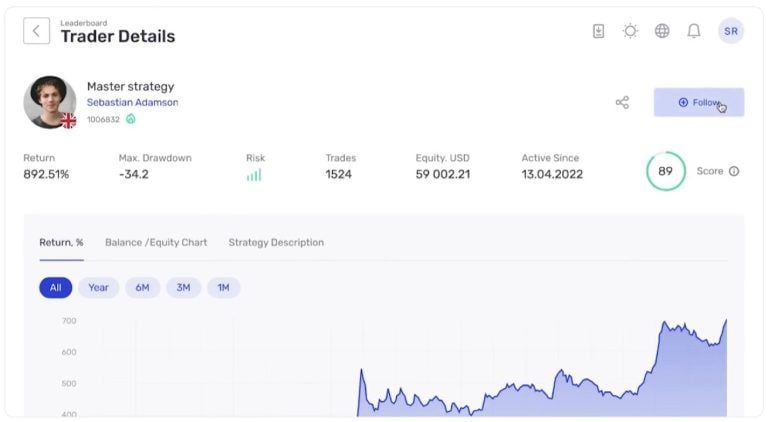Viewport: 768px width, 422px height.
Task: Select the Return, % tab
Action: click(x=61, y=242)
